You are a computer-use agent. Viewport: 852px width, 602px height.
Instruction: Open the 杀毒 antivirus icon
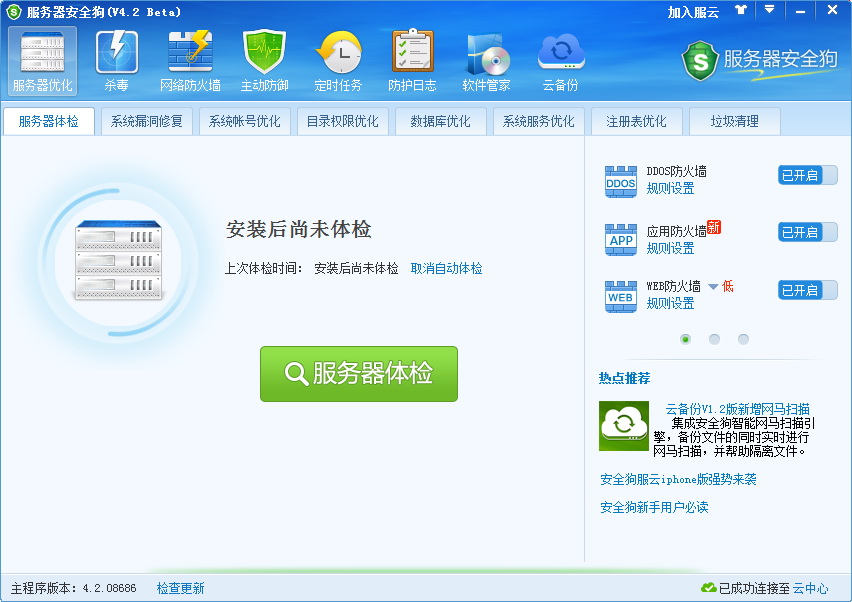[x=117, y=60]
